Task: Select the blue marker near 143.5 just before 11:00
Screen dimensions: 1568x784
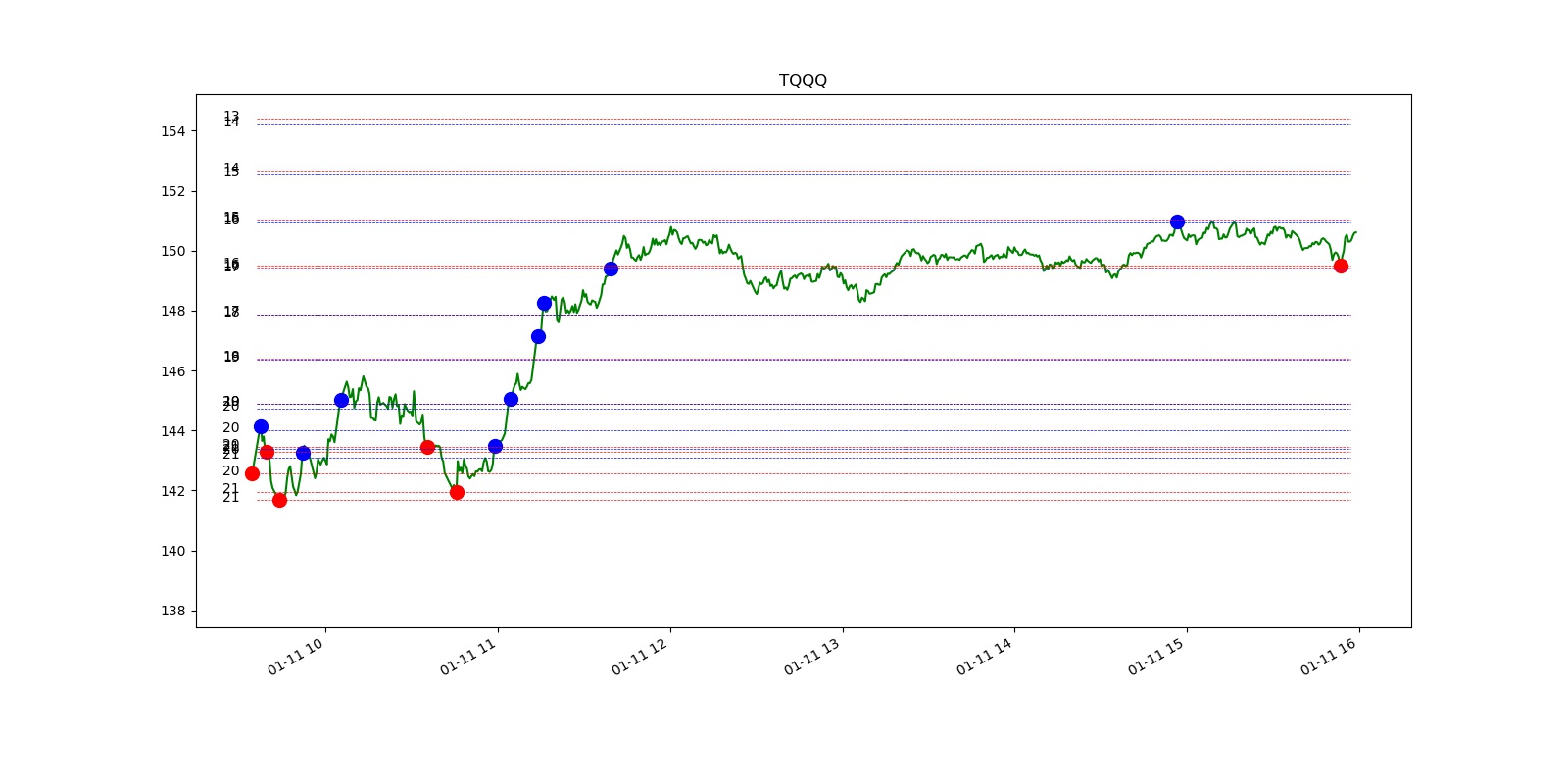Action: pos(495,446)
